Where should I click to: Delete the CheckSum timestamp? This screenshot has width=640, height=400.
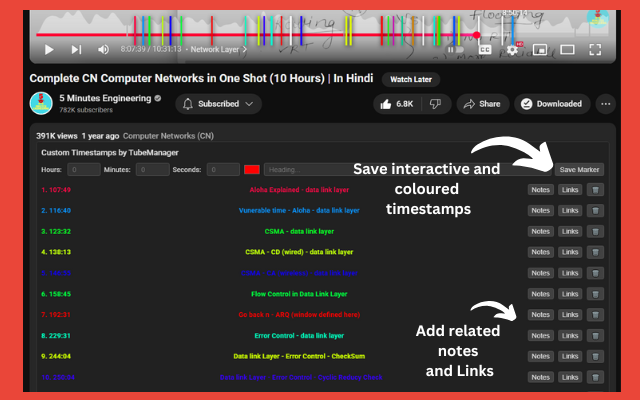tap(595, 356)
